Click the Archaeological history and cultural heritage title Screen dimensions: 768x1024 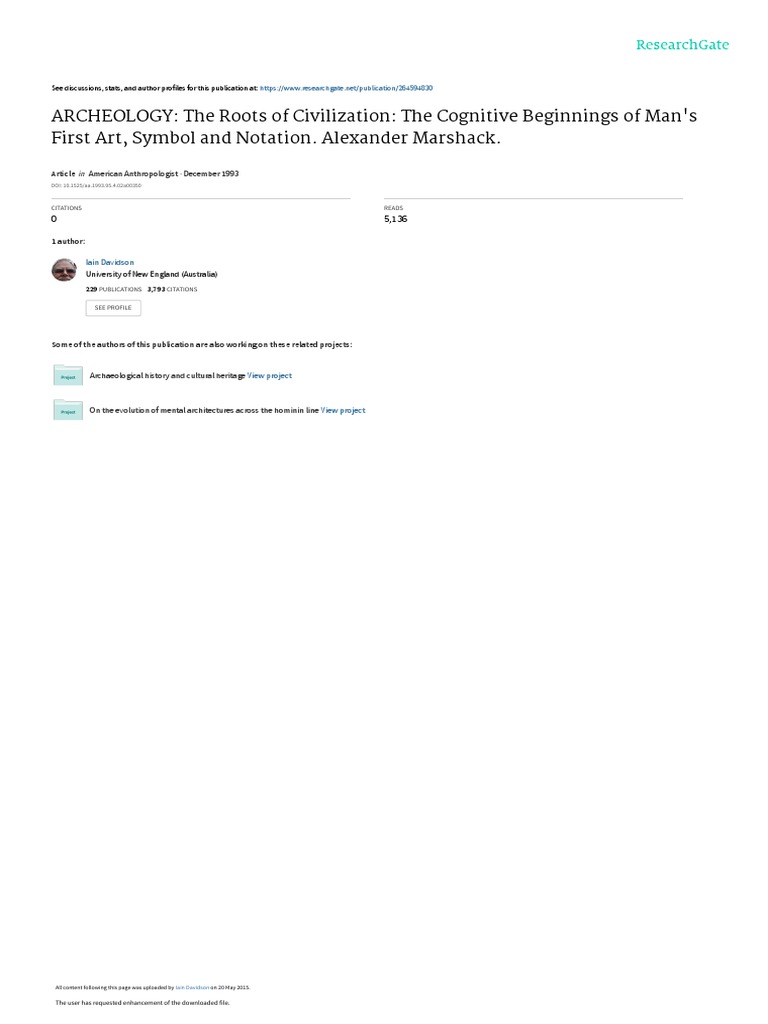(x=167, y=376)
